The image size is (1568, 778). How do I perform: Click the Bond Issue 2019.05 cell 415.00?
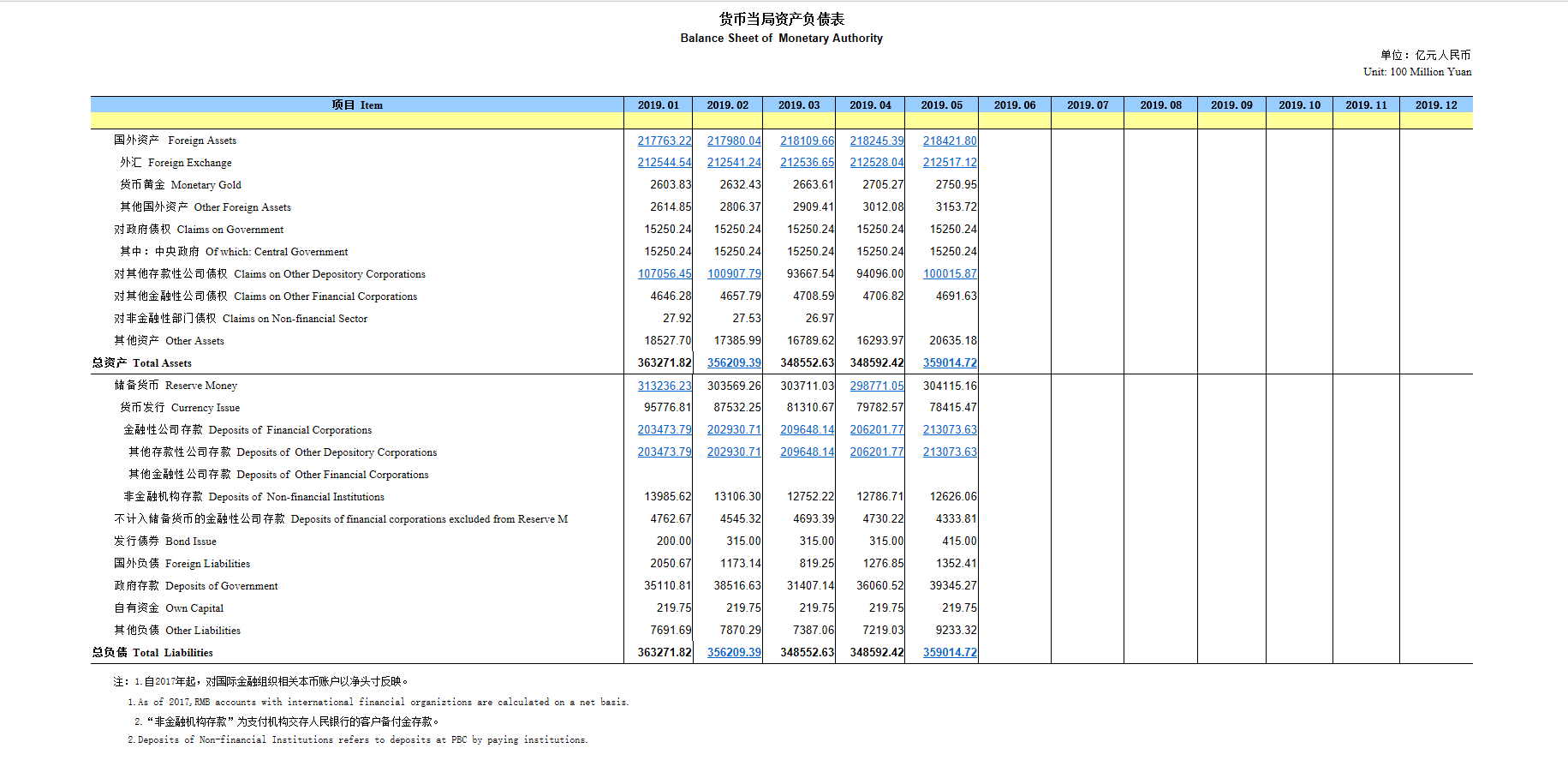[958, 542]
